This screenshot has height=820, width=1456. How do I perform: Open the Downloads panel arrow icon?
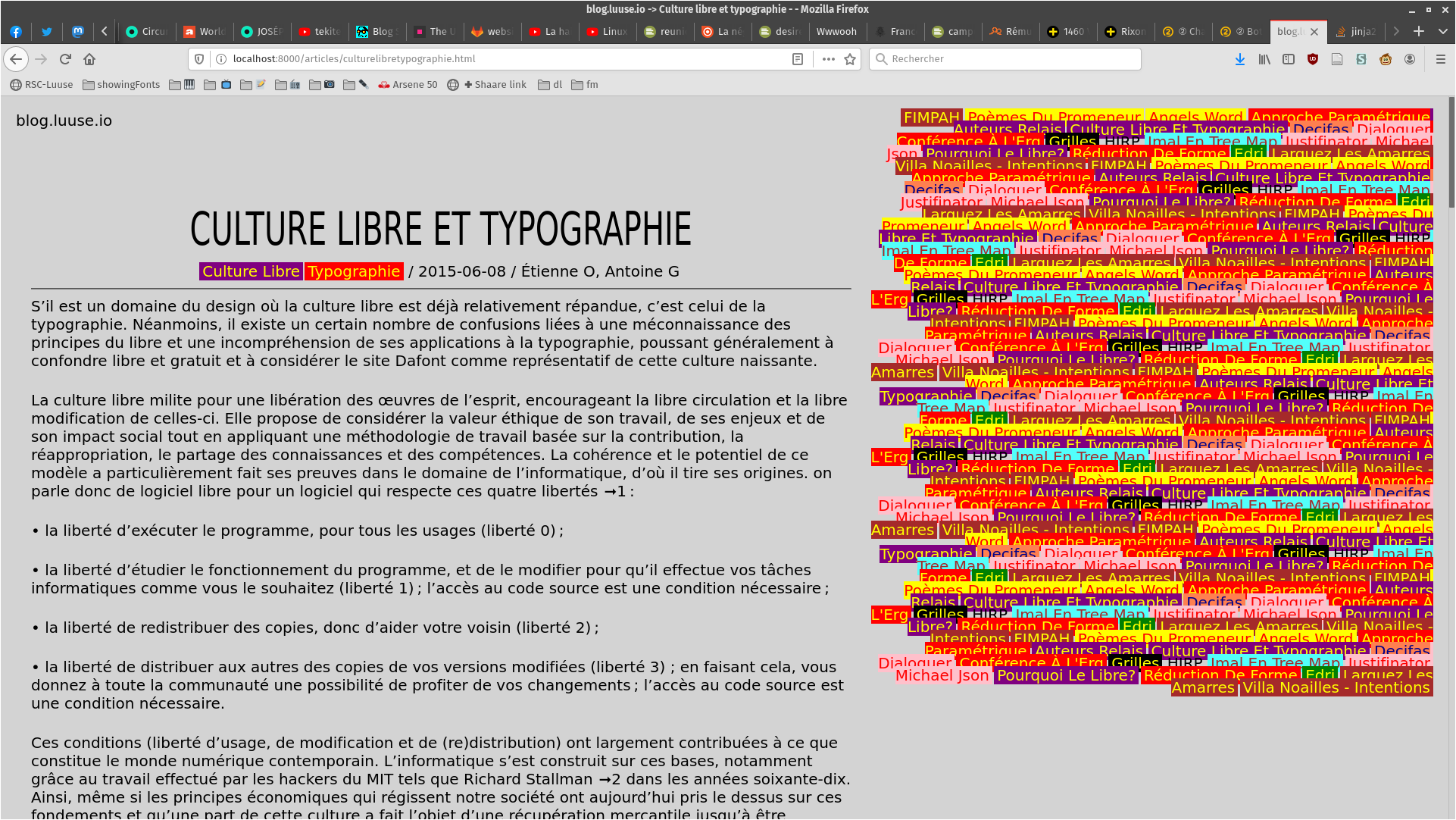pyautogui.click(x=1239, y=59)
